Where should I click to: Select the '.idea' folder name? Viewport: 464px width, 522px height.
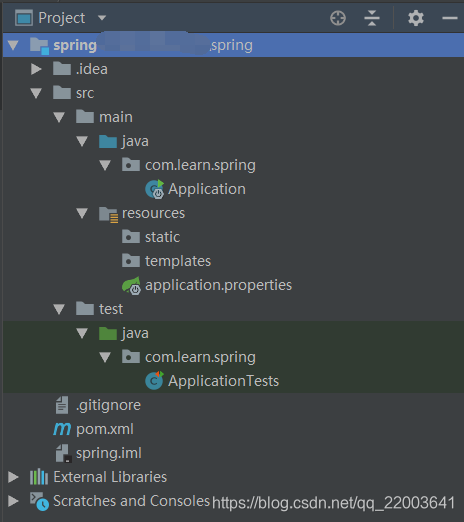tap(92, 69)
